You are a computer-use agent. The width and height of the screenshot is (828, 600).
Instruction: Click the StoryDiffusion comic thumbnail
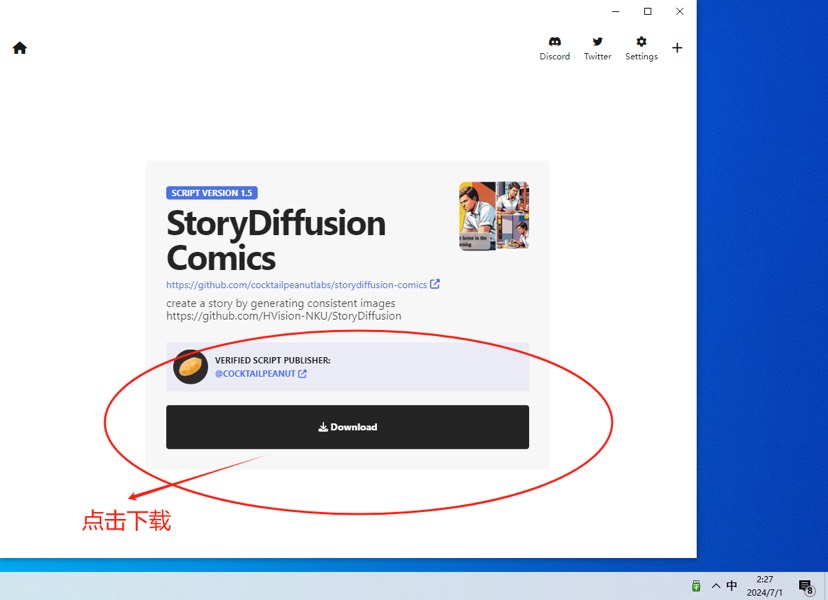click(494, 215)
